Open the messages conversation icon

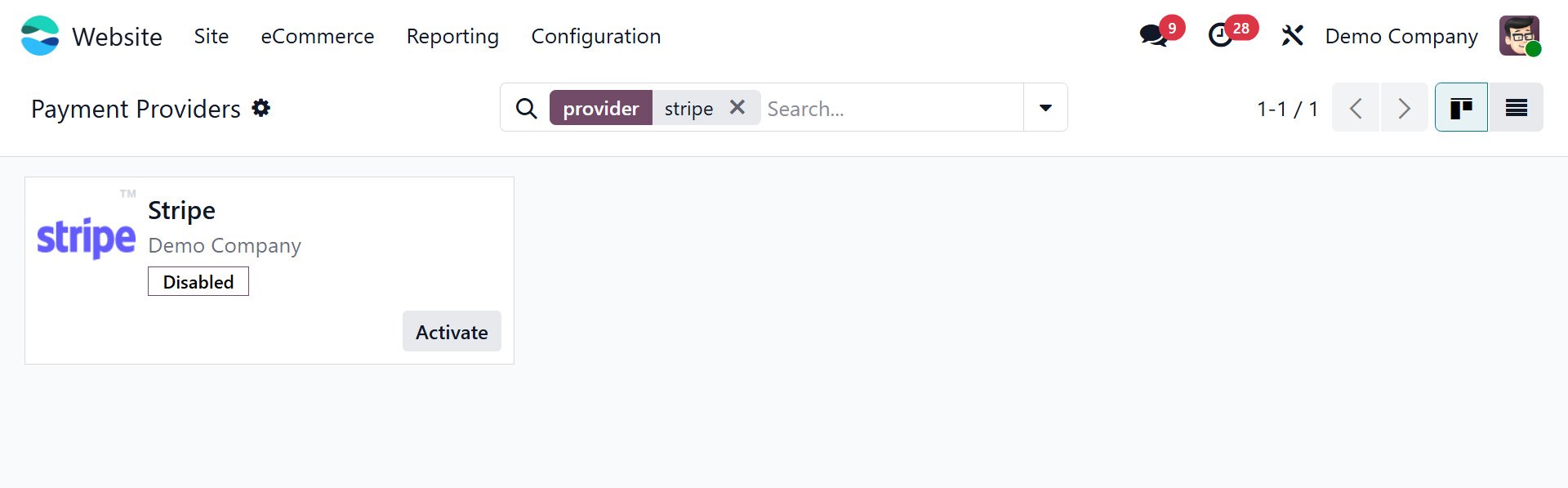coord(1153,36)
